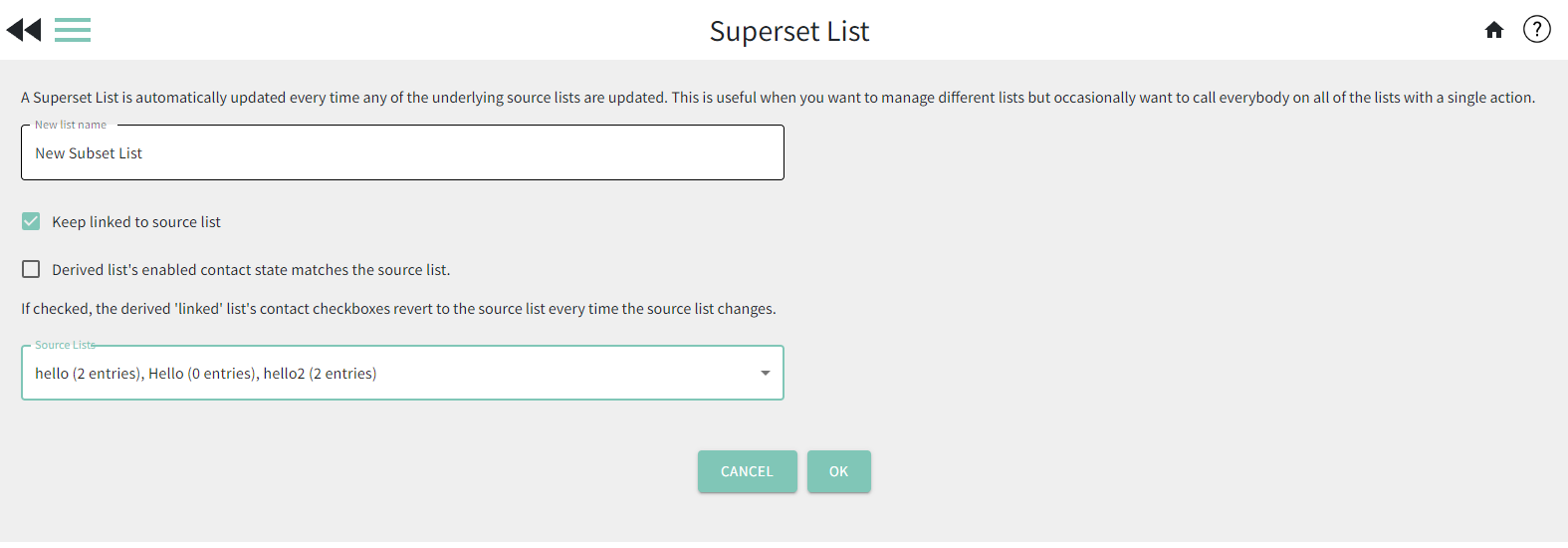Click the 'Superset List' page title
The width and height of the screenshot is (1568, 548).
click(x=789, y=31)
